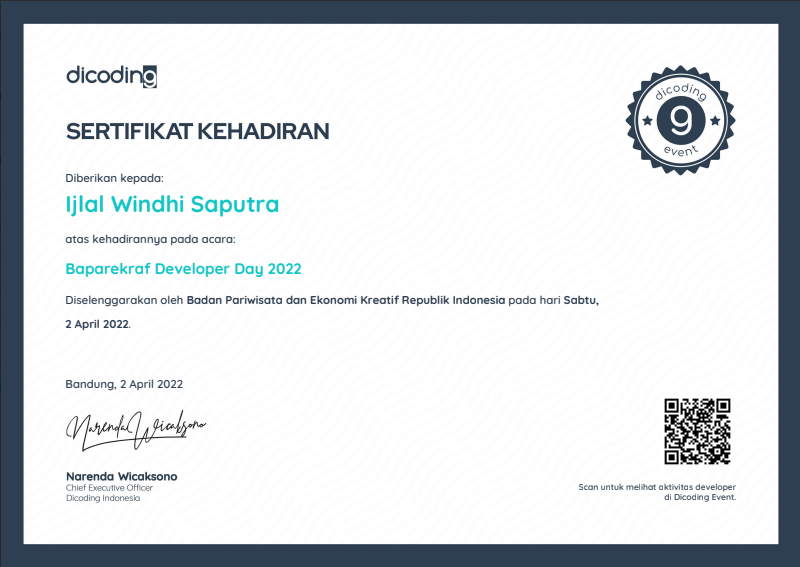This screenshot has width=800, height=567.
Task: Click the event title 'Baparekraf Developer Day 2022'
Action: coord(183,269)
